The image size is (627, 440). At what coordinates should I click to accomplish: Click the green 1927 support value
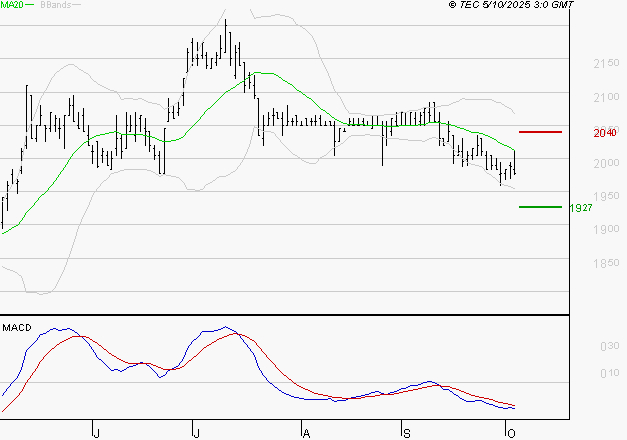(x=581, y=208)
